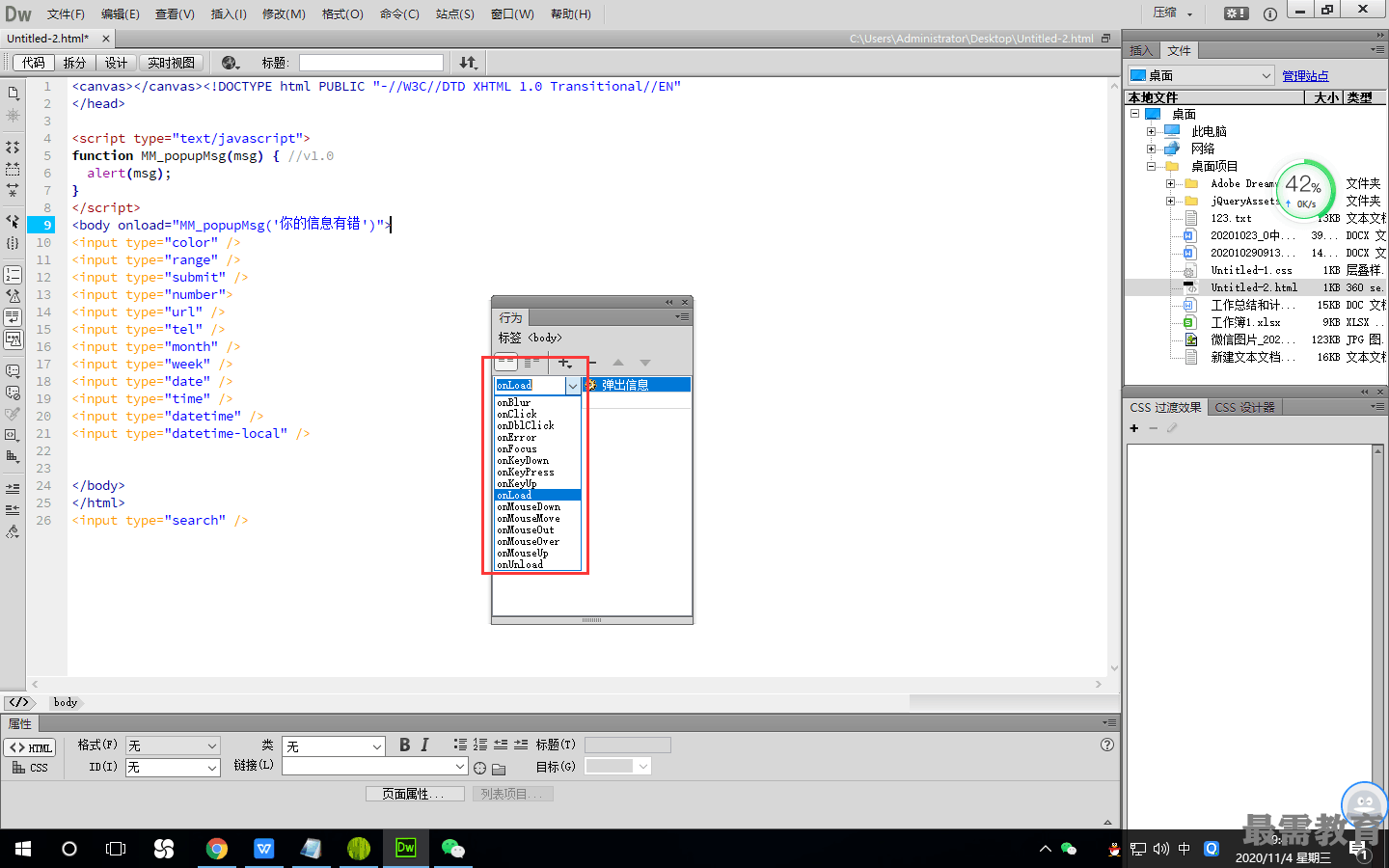Image resolution: width=1389 pixels, height=868 pixels.
Task: Add a behavior with the plus button
Action: (565, 363)
